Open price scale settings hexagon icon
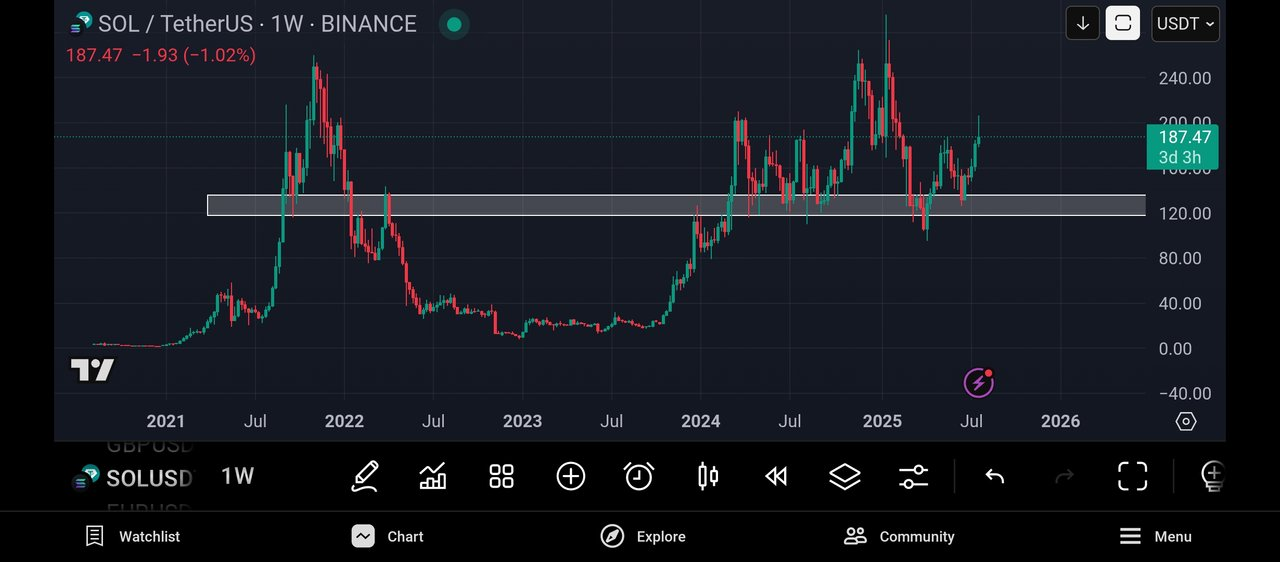Image resolution: width=1280 pixels, height=562 pixels. pyautogui.click(x=1185, y=421)
